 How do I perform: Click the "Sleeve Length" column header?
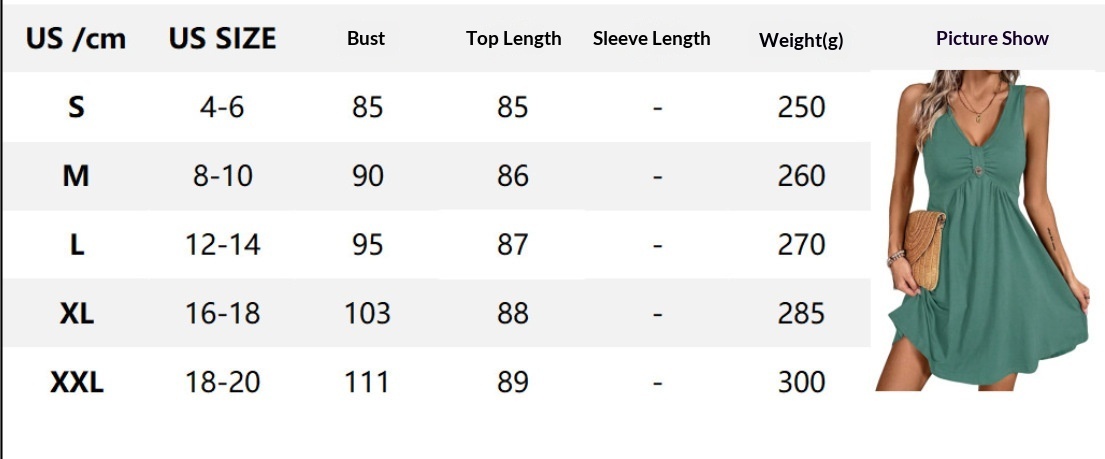[x=651, y=39]
